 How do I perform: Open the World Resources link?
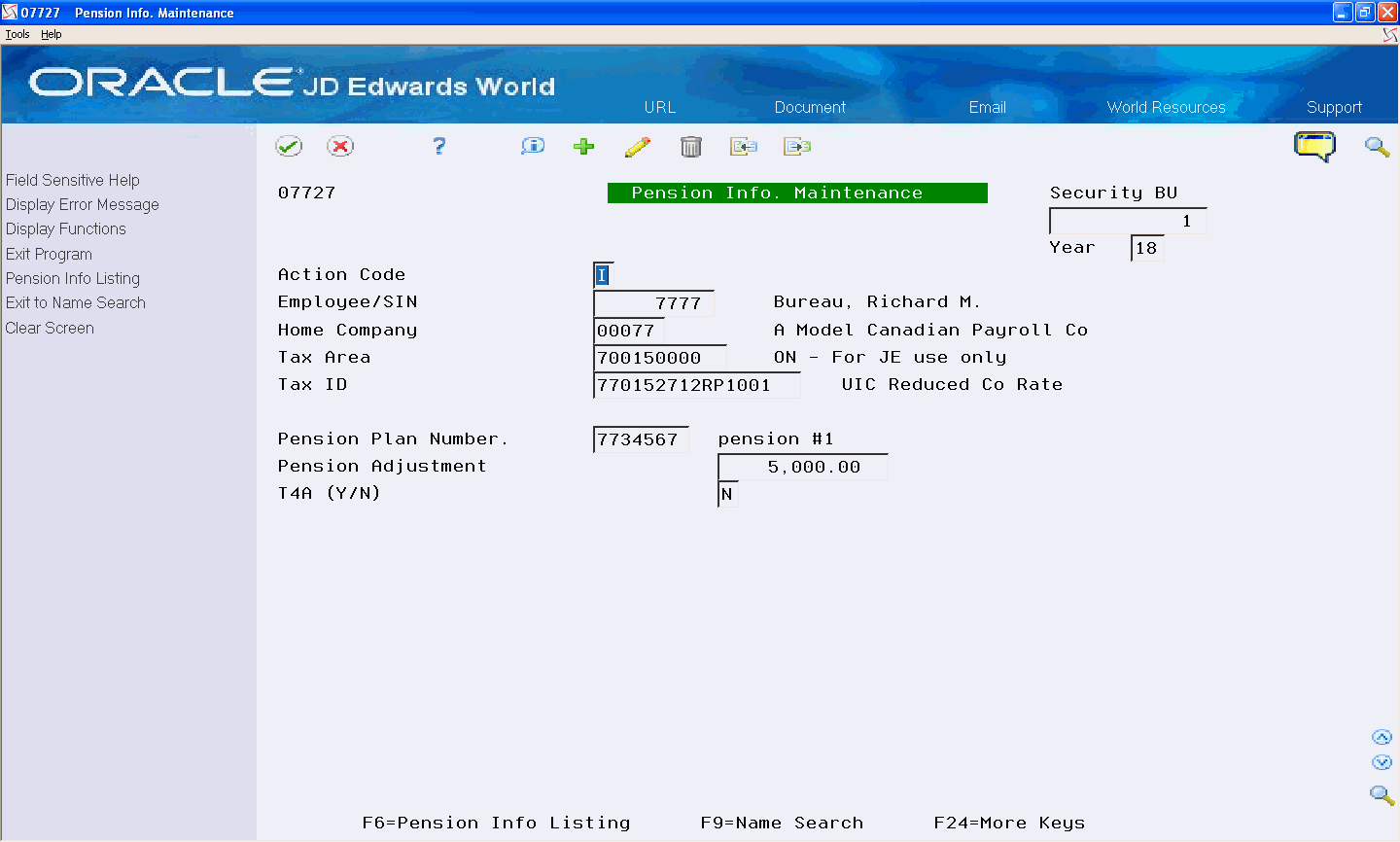tap(1167, 107)
